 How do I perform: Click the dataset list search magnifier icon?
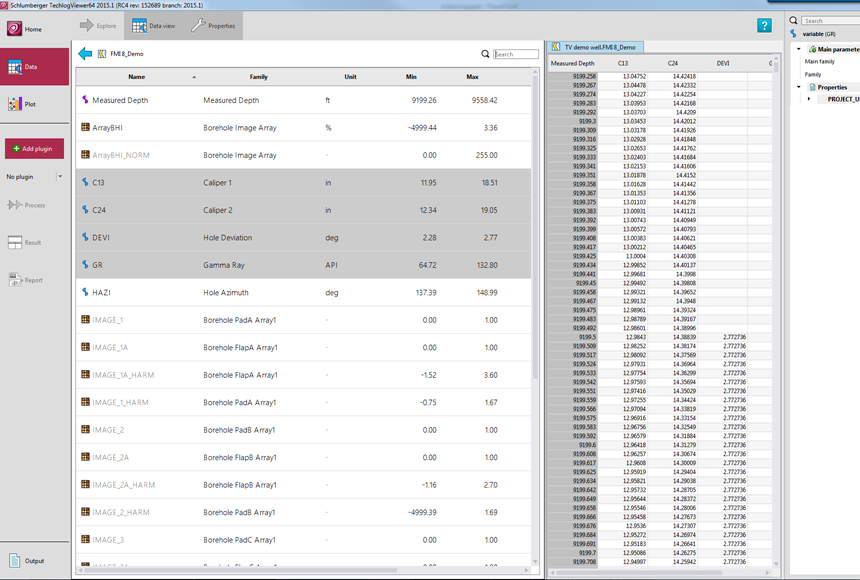coord(485,54)
